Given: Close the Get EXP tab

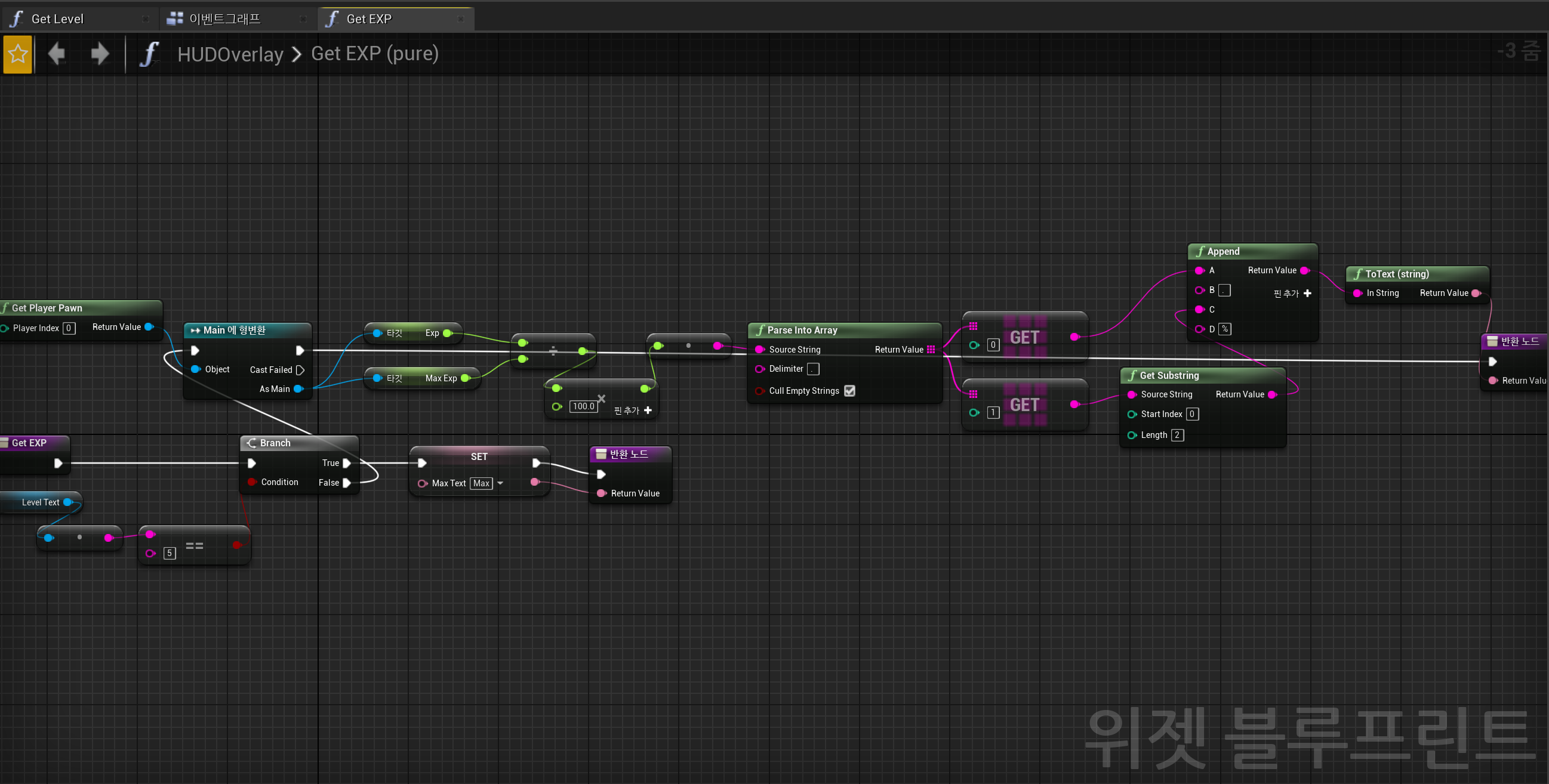Looking at the screenshot, I should (x=461, y=19).
